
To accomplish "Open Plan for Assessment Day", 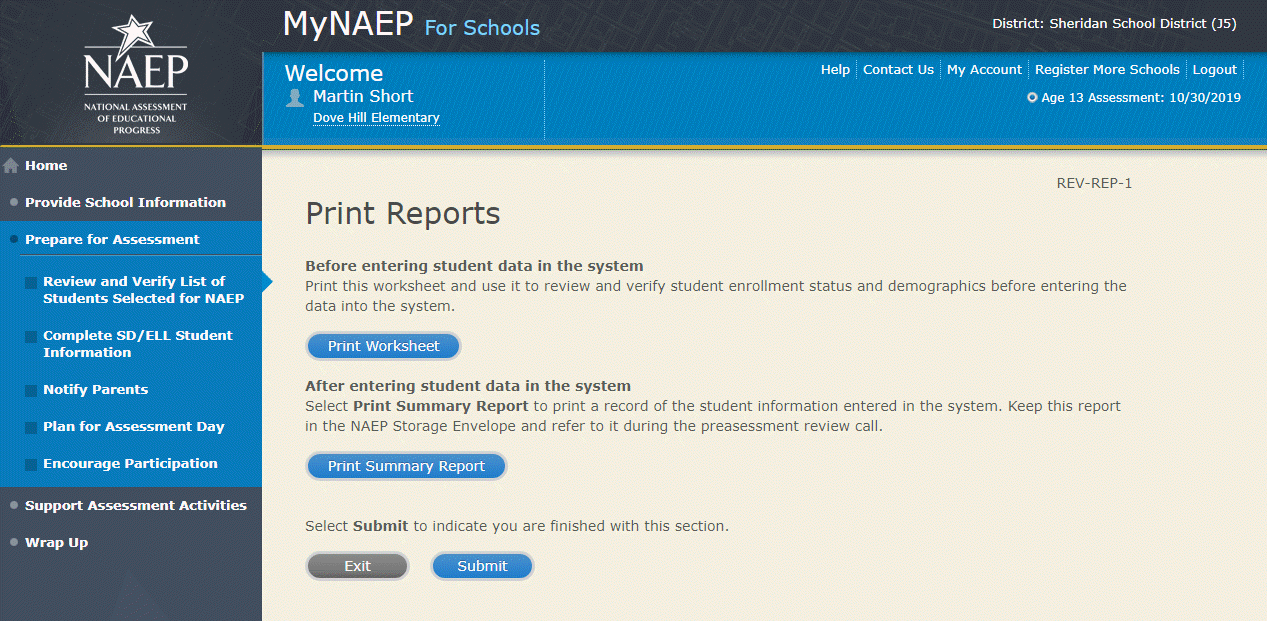I will 133,427.
